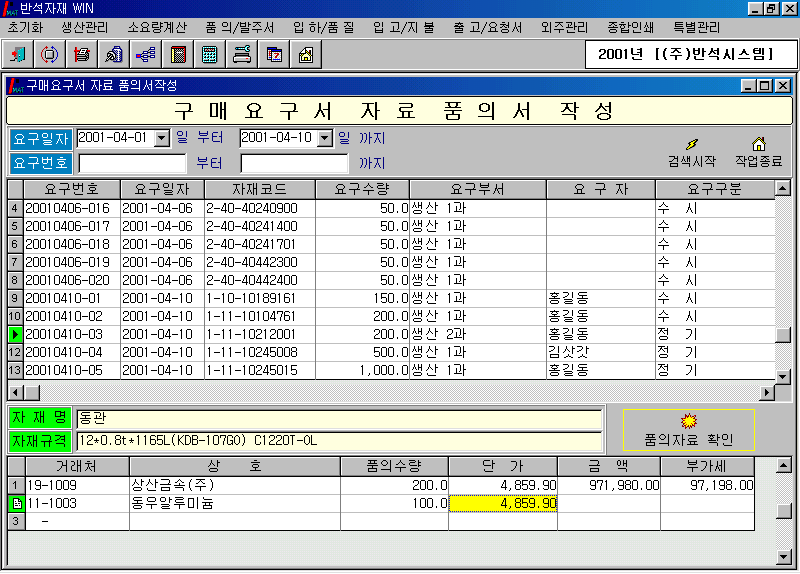Open the start date 2001-04-01 dropdown
800x574 pixels.
(x=162, y=138)
